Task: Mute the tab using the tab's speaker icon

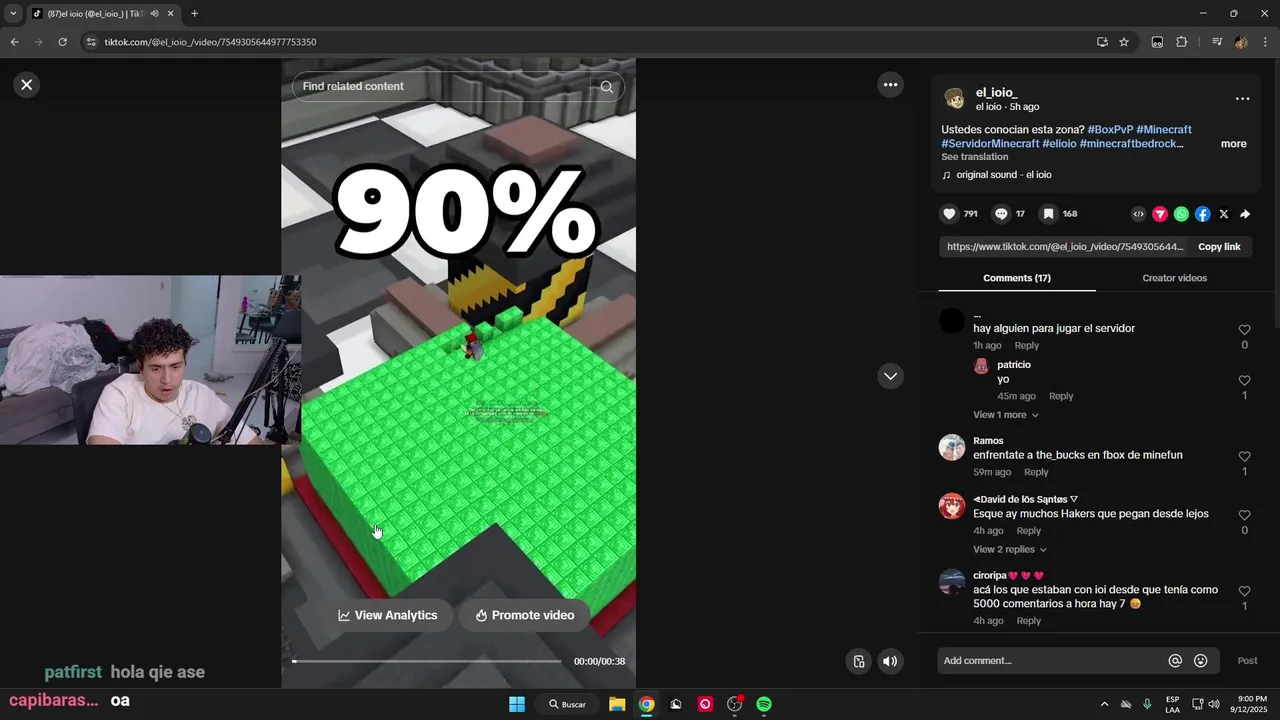Action: [154, 14]
